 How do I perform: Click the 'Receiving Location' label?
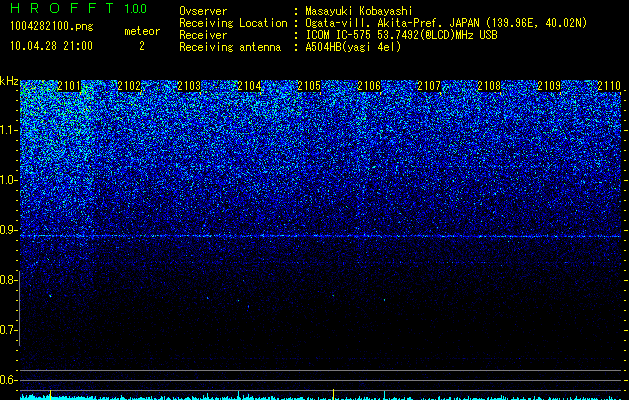click(x=233, y=24)
